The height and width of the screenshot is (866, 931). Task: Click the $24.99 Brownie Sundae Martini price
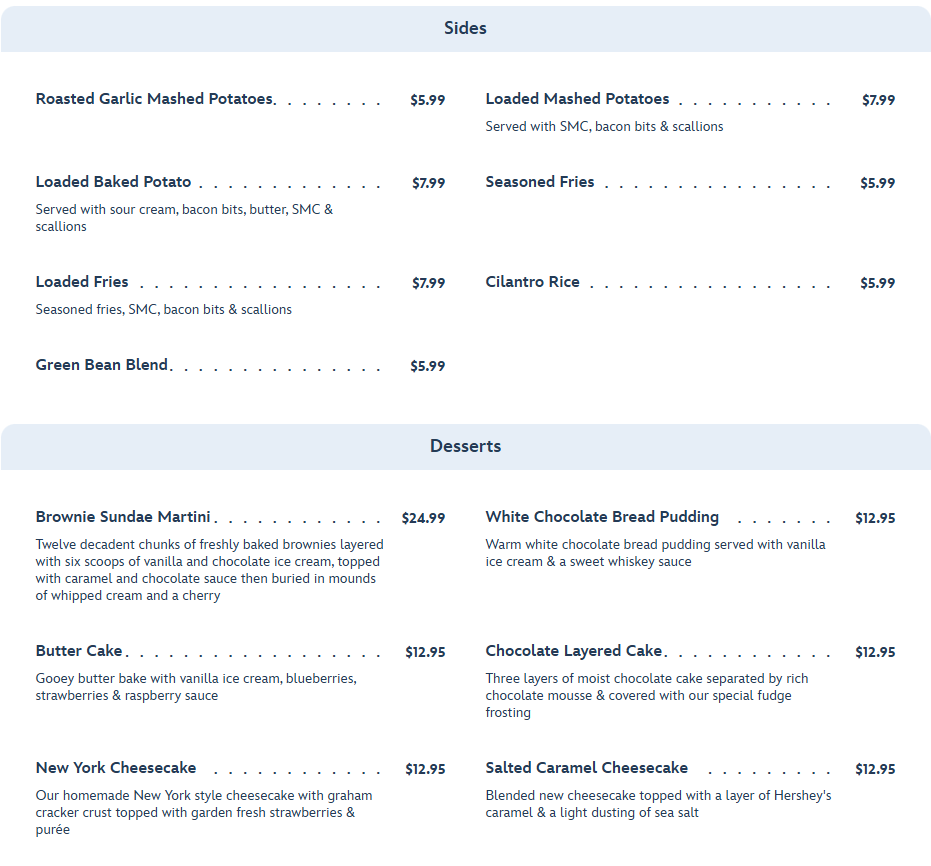(423, 518)
